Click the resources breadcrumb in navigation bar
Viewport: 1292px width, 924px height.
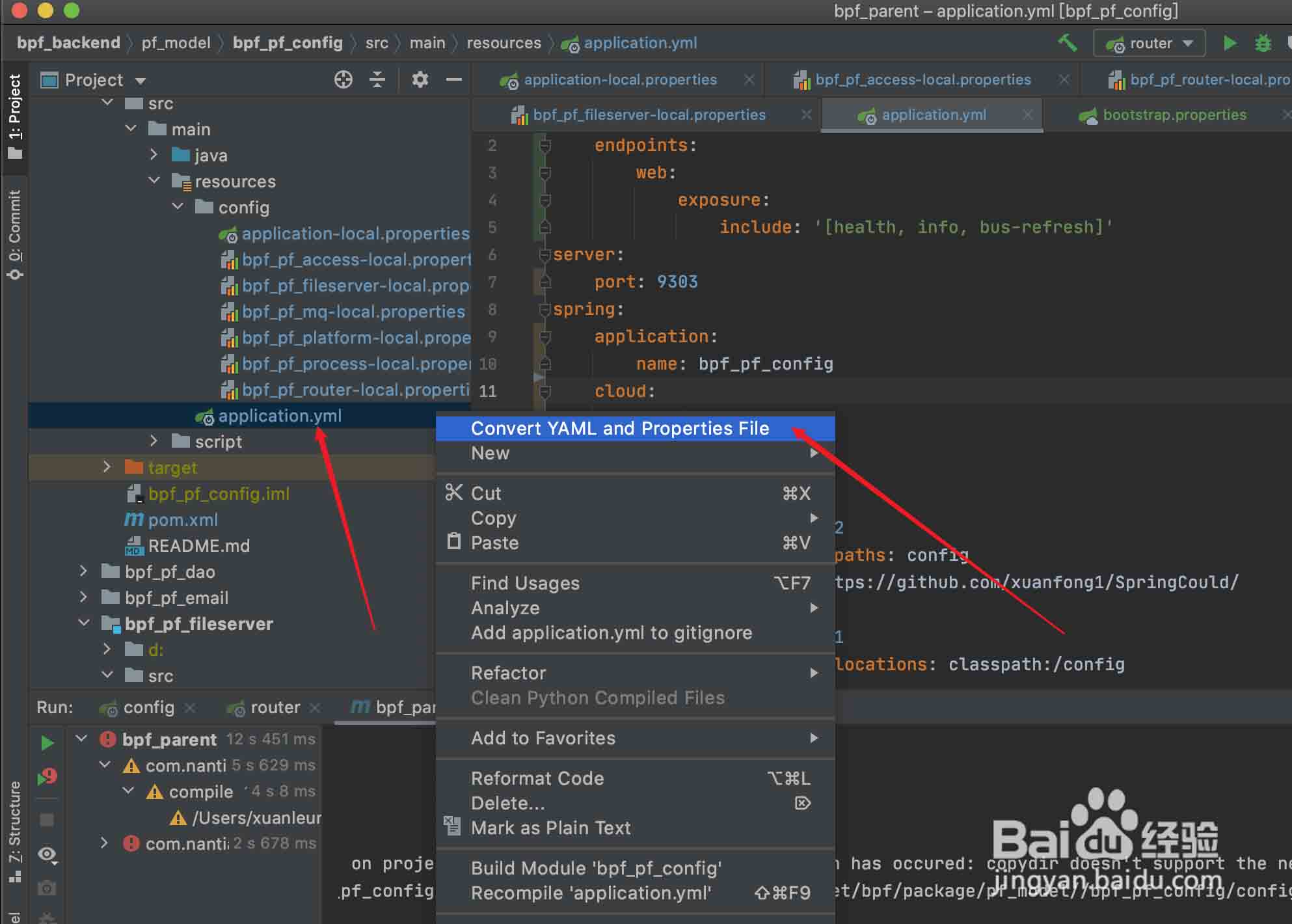pyautogui.click(x=504, y=43)
